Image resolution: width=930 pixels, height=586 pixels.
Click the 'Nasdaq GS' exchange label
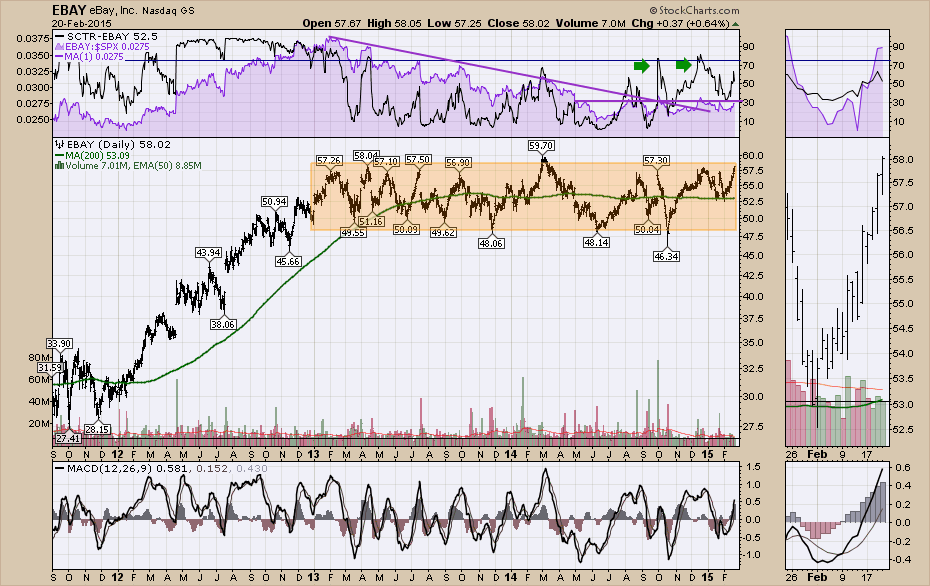(x=168, y=11)
